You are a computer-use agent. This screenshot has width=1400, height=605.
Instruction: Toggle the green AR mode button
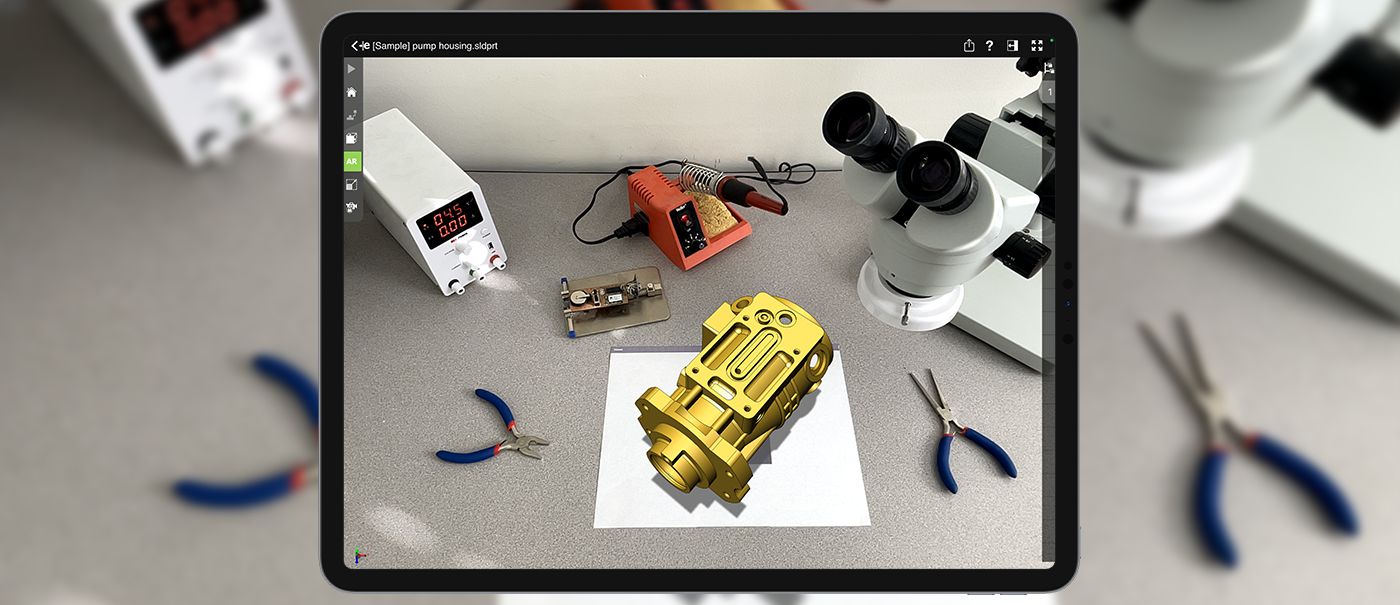351,161
